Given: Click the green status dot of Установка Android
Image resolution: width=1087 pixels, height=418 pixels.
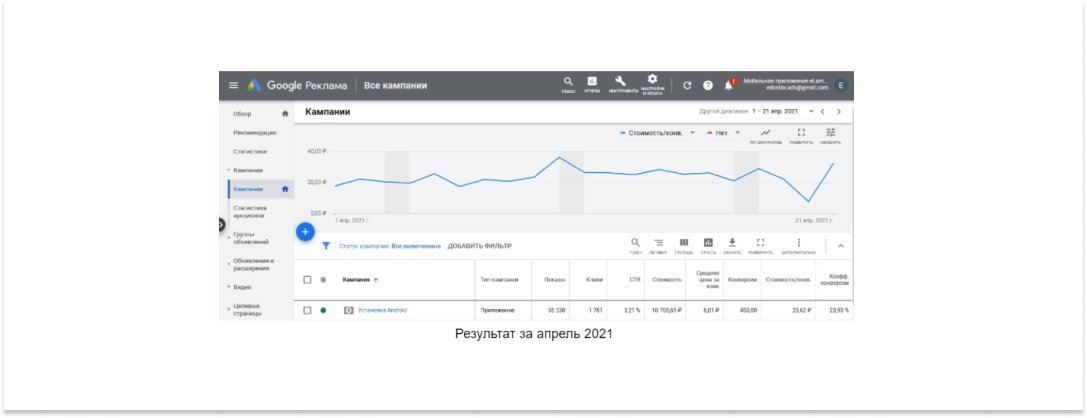Looking at the screenshot, I should click(x=323, y=311).
